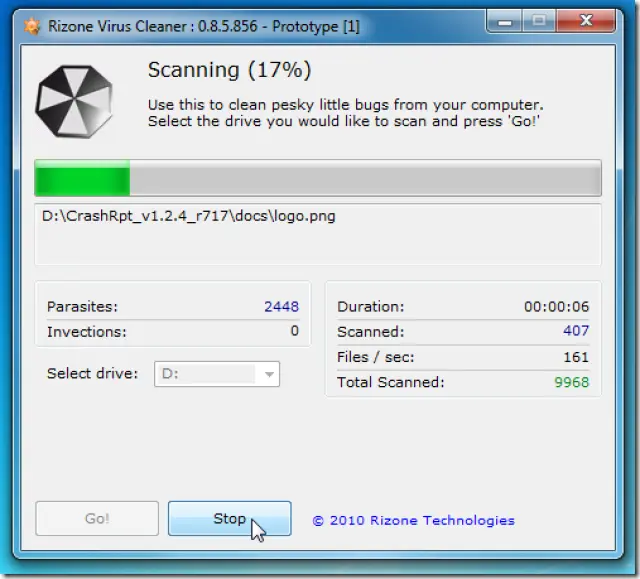The image size is (640, 579).
Task: Click the disabled Go! button
Action: pyautogui.click(x=97, y=519)
